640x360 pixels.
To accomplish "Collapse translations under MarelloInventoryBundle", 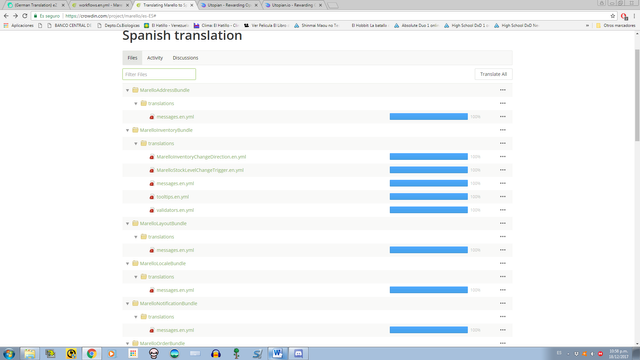I will tap(136, 144).
